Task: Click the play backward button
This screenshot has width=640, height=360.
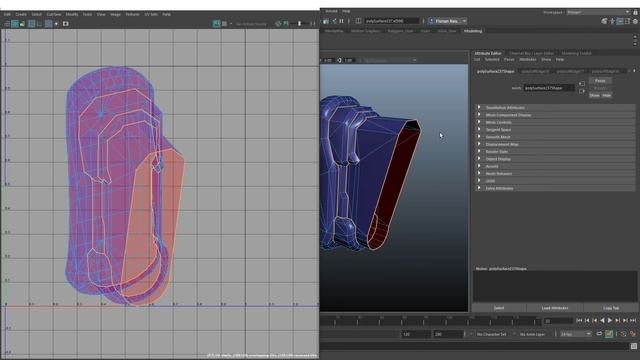Action: click(x=602, y=321)
